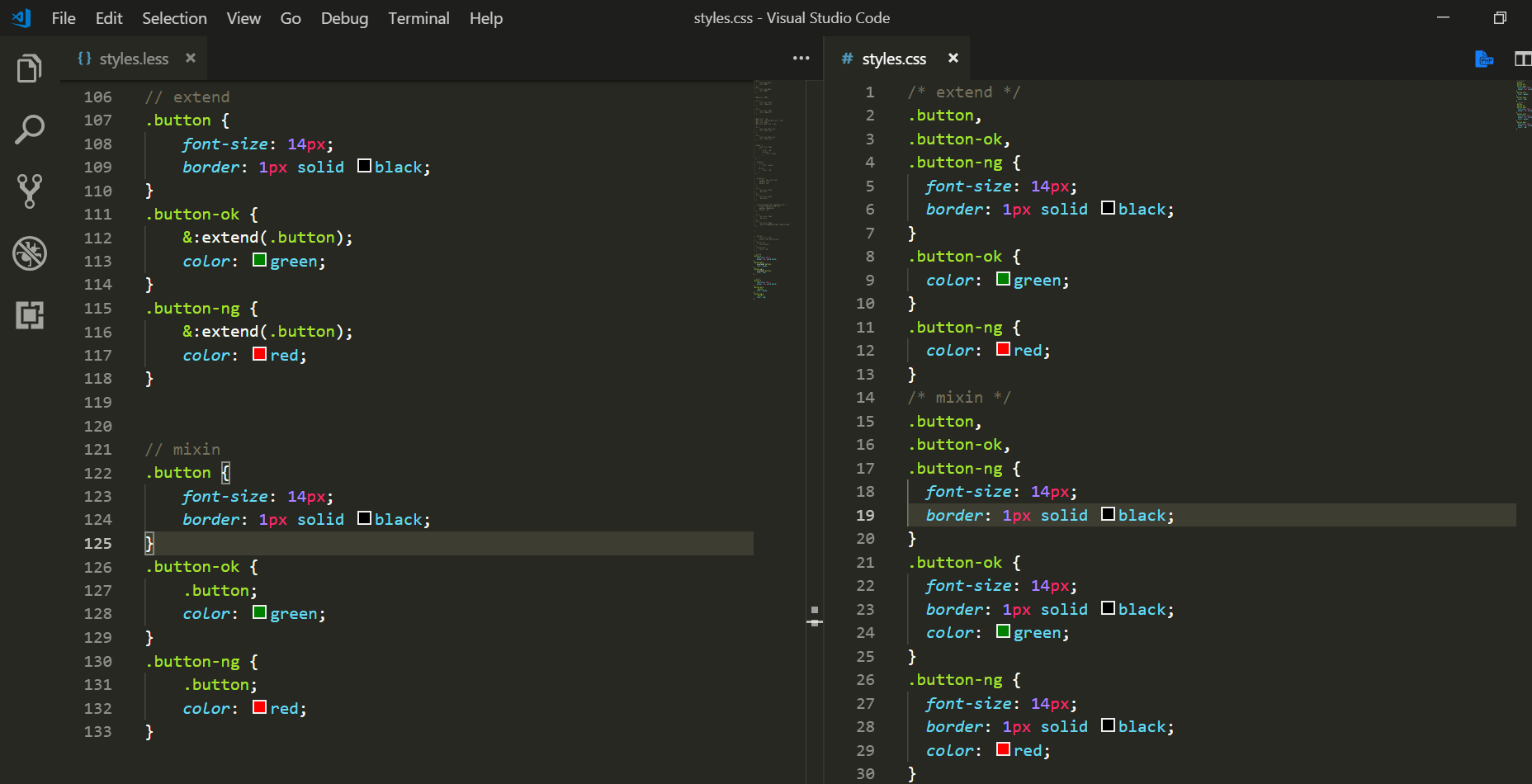Viewport: 1532px width, 784px height.
Task: Open the Extensions view
Action: click(30, 314)
